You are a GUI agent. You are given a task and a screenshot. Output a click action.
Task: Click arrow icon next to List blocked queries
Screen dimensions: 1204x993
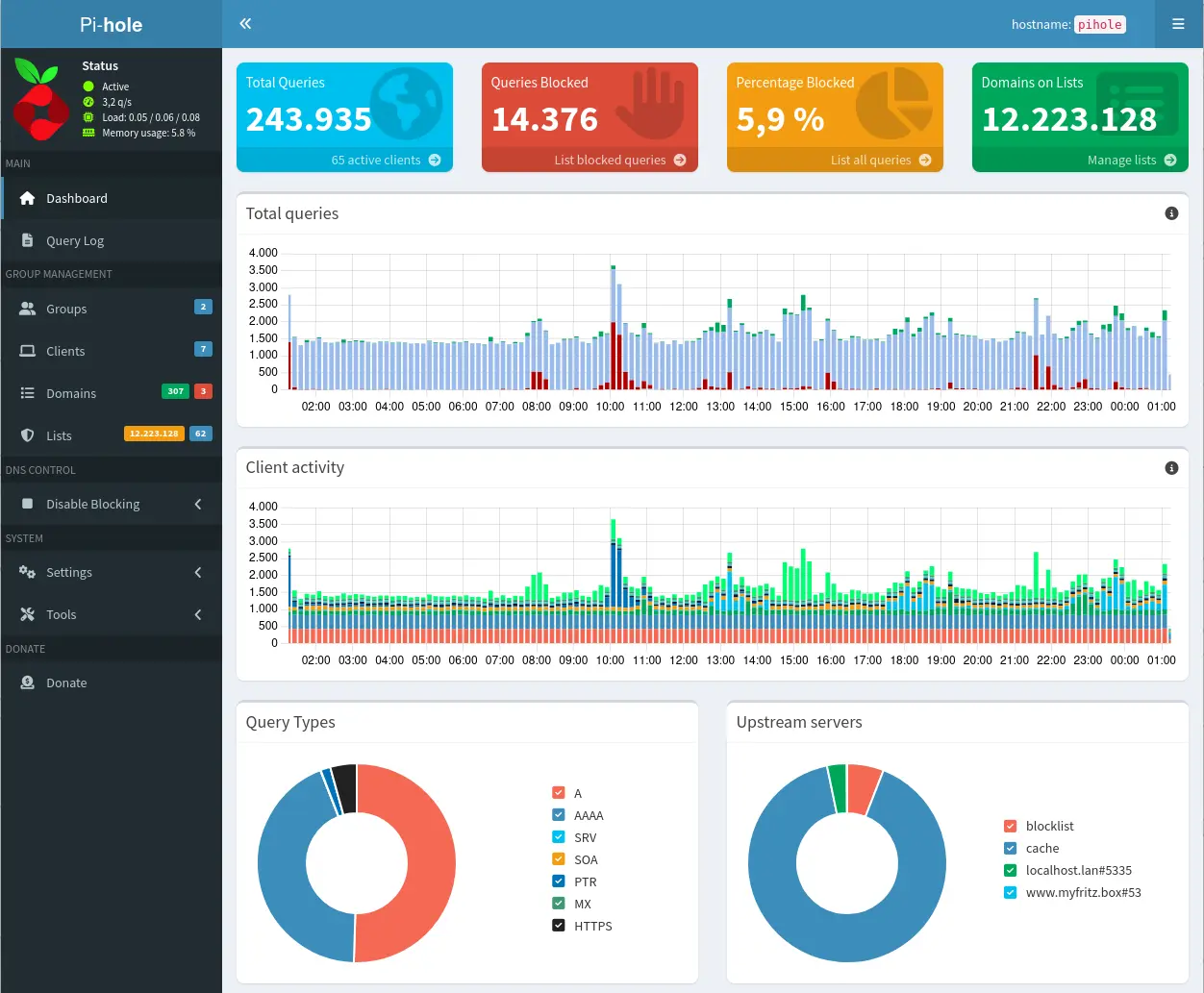click(680, 161)
